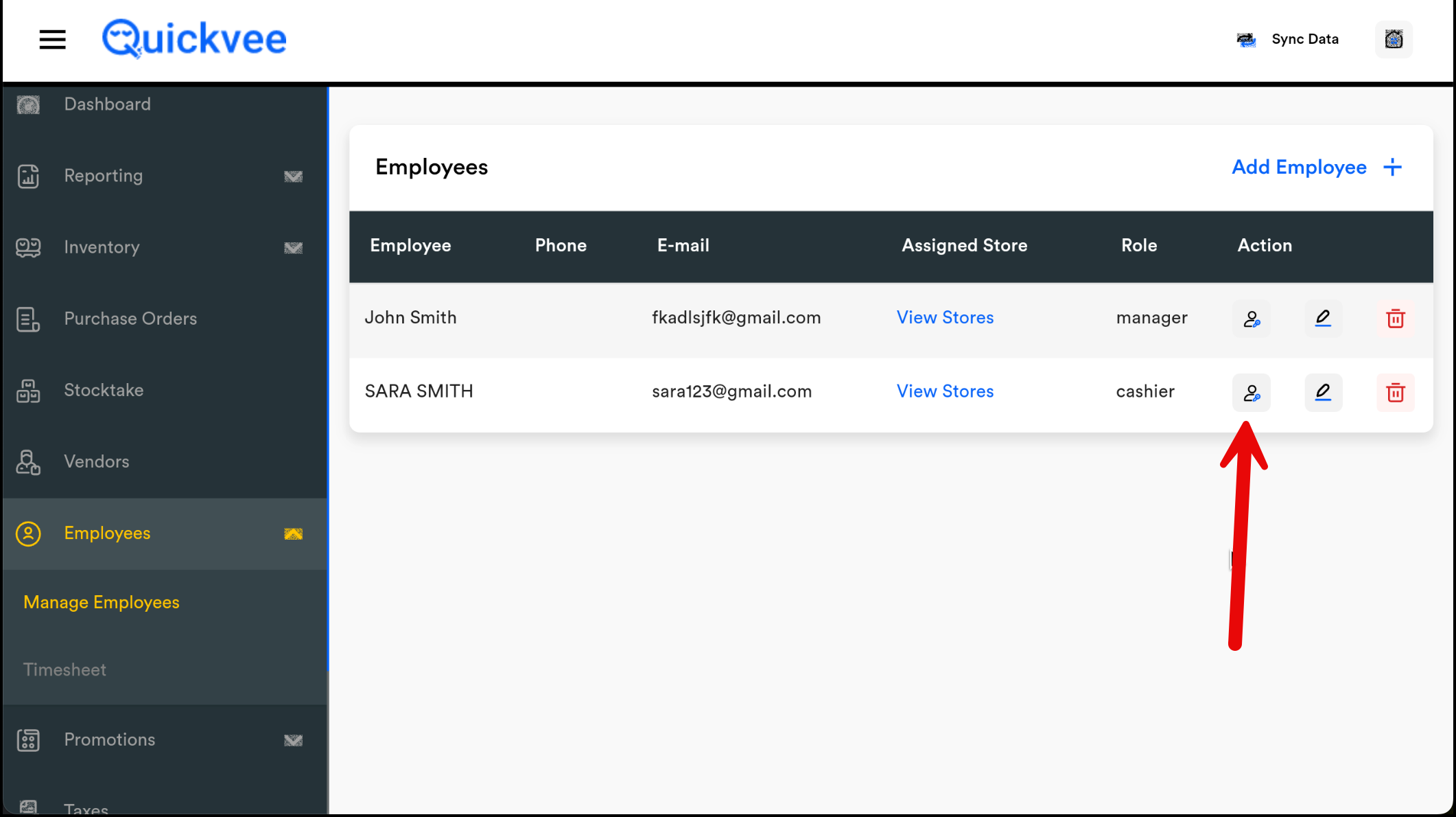Screen dimensions: 1456x817
Task: Open the Timesheet submenu item
Action: point(64,669)
